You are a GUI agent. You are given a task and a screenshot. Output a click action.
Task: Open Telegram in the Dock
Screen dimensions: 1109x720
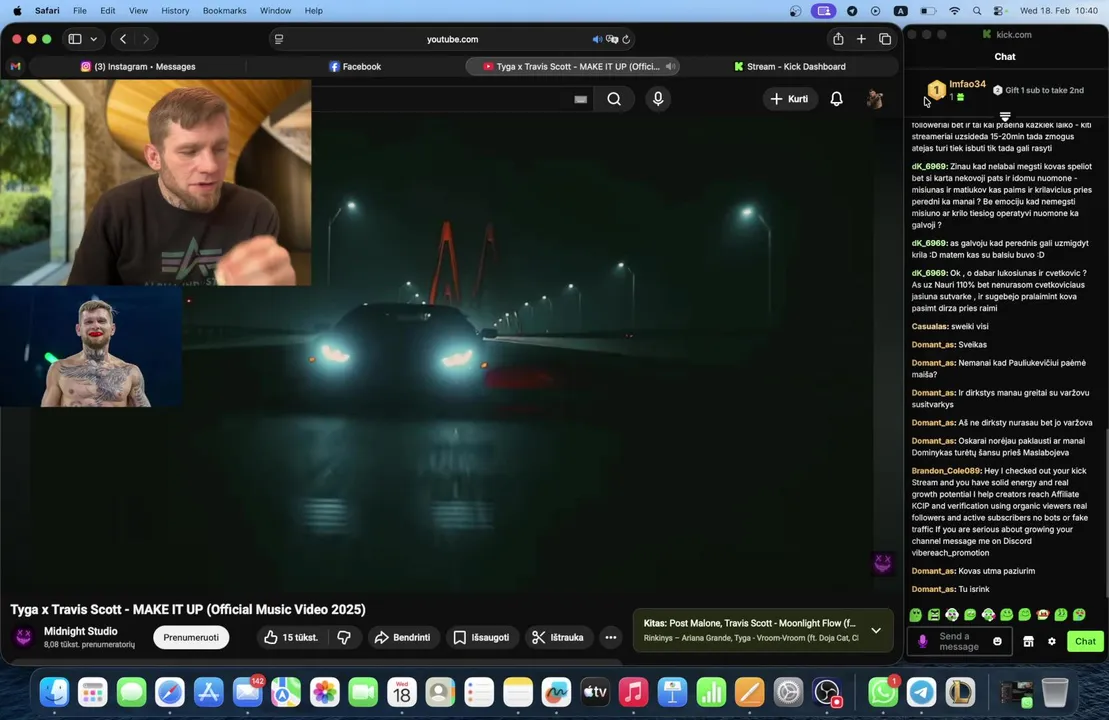pyautogui.click(x=922, y=692)
